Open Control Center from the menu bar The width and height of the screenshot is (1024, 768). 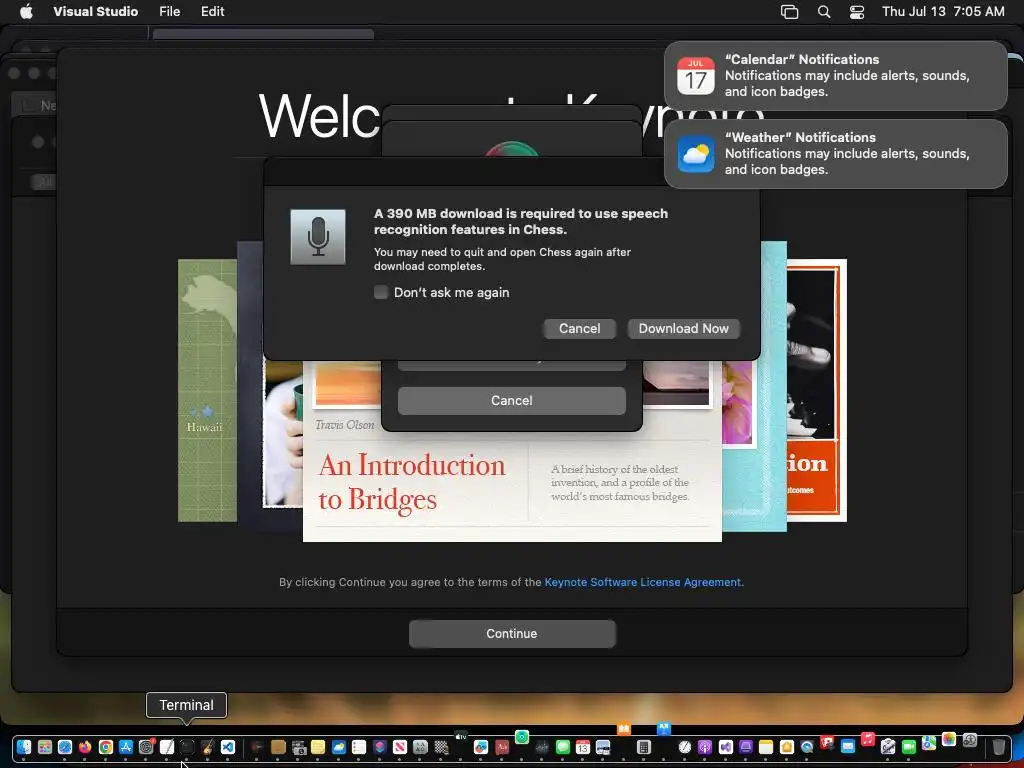click(857, 12)
